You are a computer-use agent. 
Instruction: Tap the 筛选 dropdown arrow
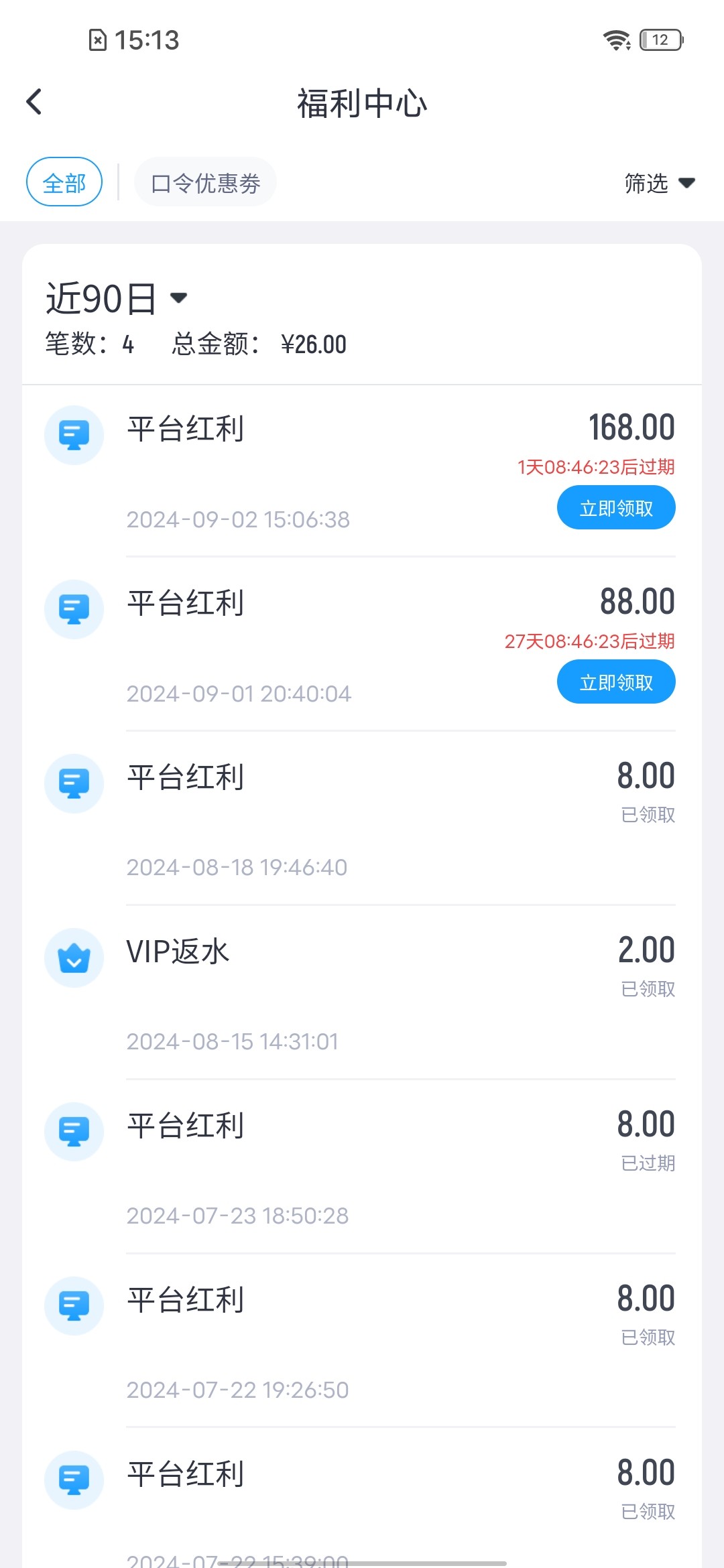coord(686,183)
